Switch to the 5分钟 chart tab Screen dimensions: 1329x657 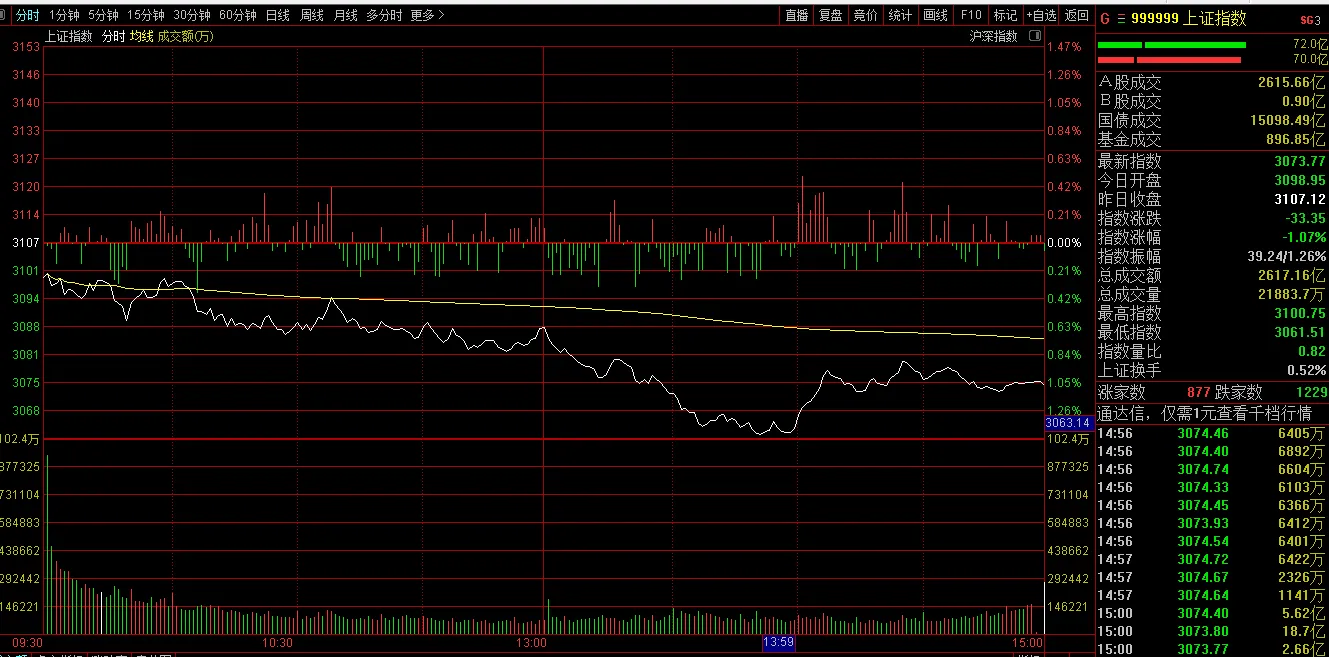point(103,15)
